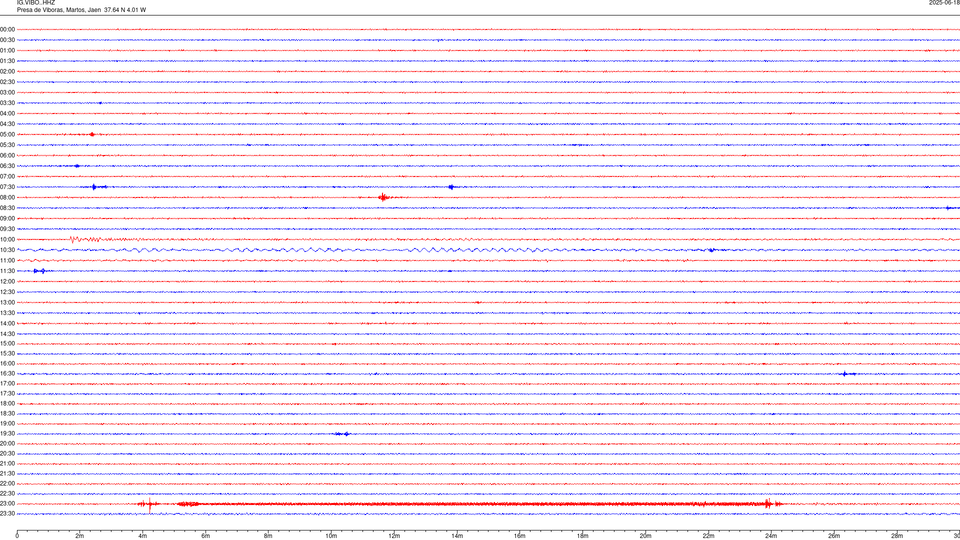This screenshot has height=540, width=960.
Task: Click the blue event on the 19:30 trace
Action: click(x=343, y=433)
